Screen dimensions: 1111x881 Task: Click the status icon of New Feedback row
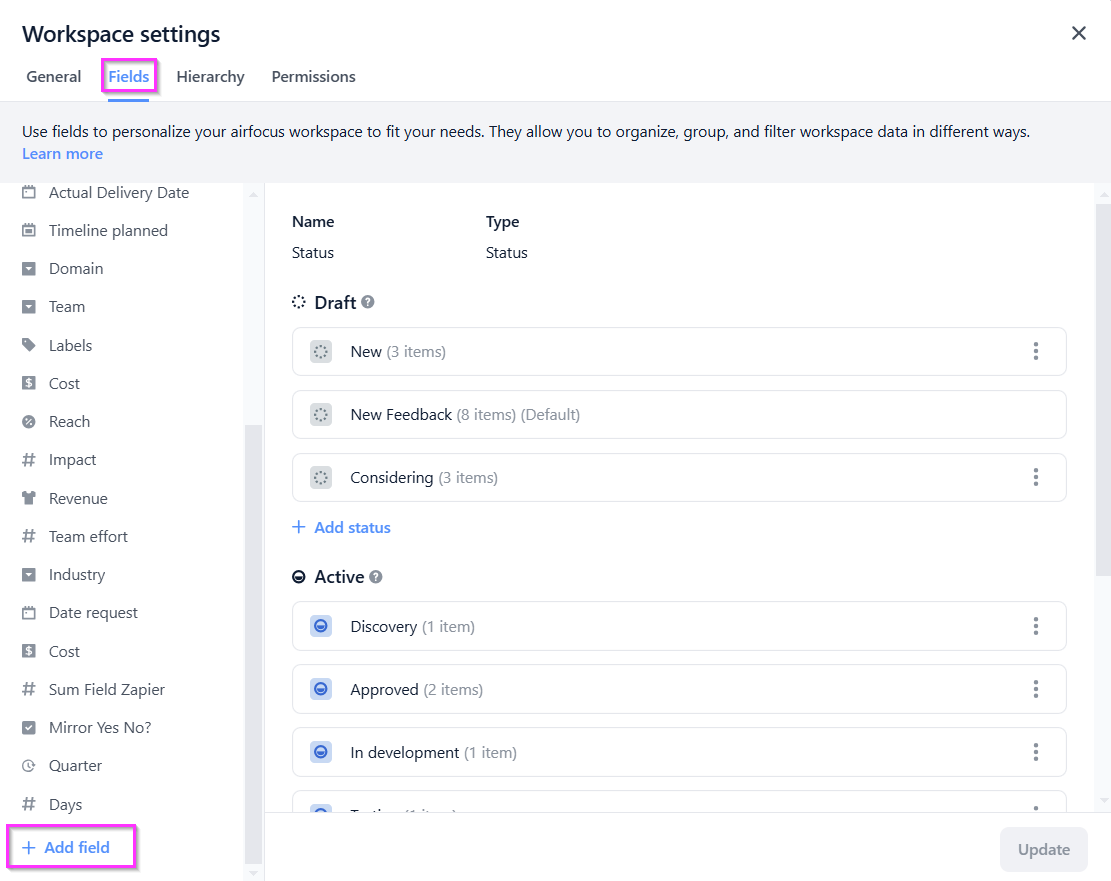321,415
